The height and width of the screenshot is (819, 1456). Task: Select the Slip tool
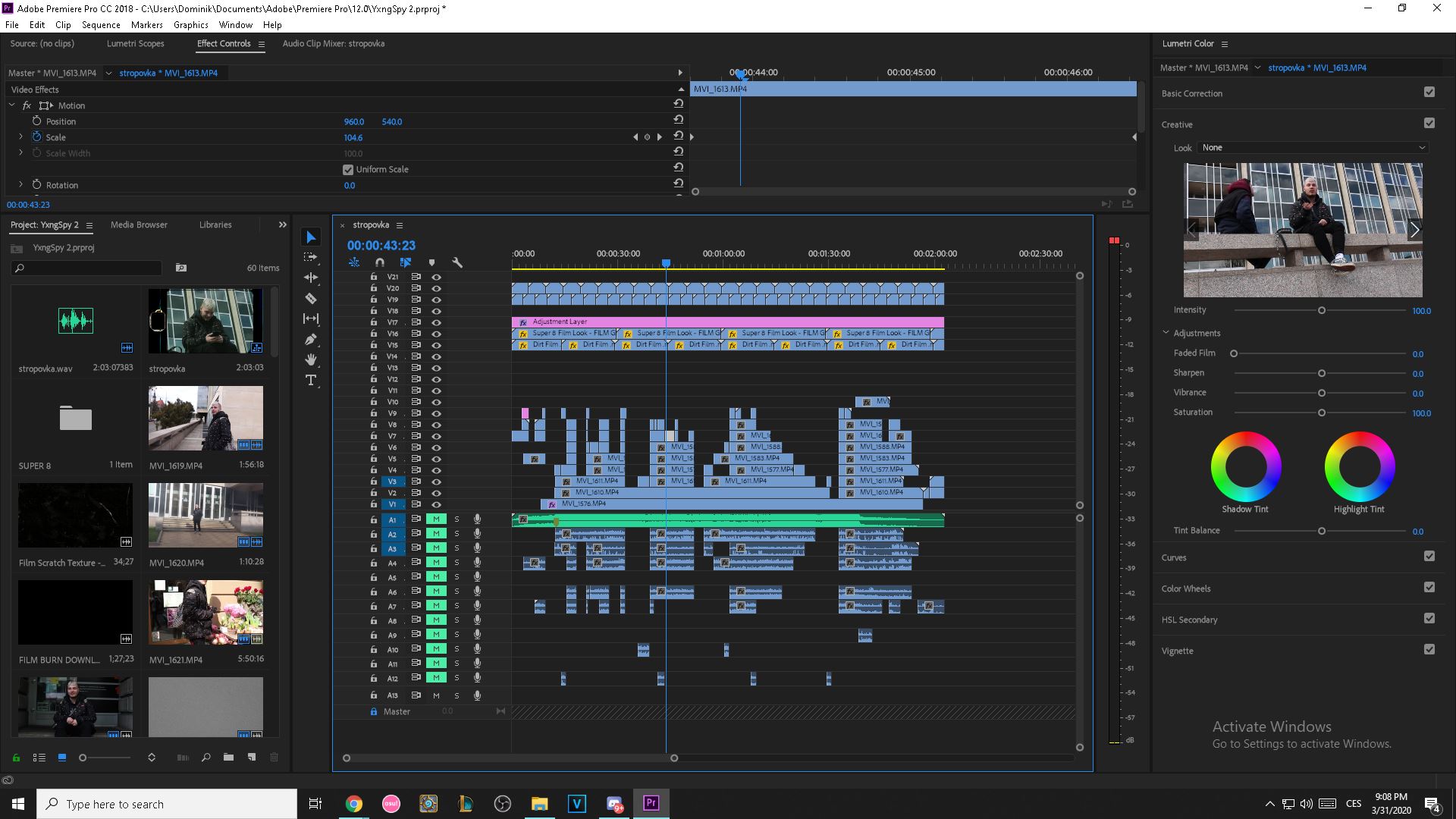click(311, 318)
